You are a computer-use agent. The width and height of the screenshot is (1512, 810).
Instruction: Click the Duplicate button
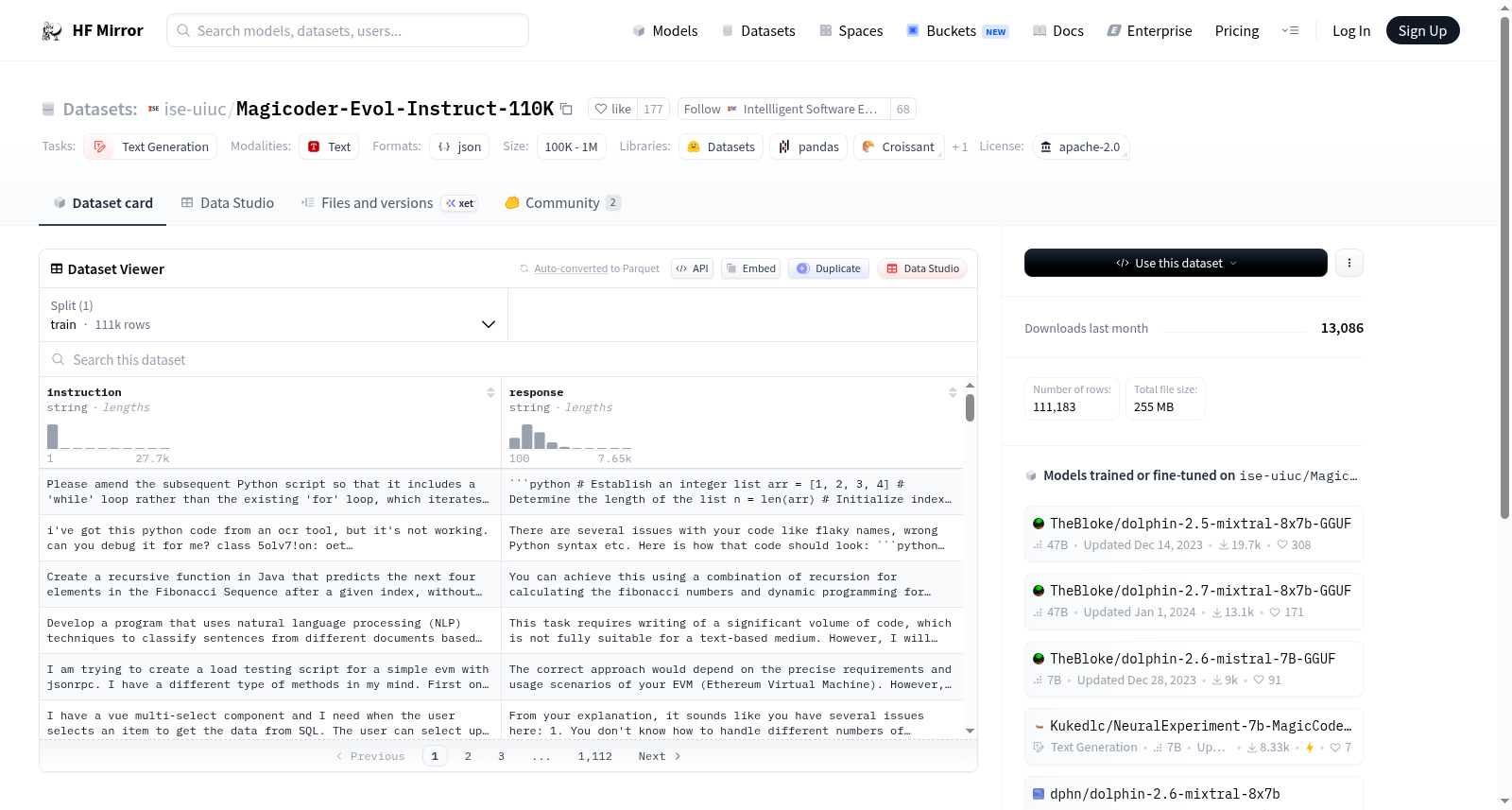click(829, 268)
